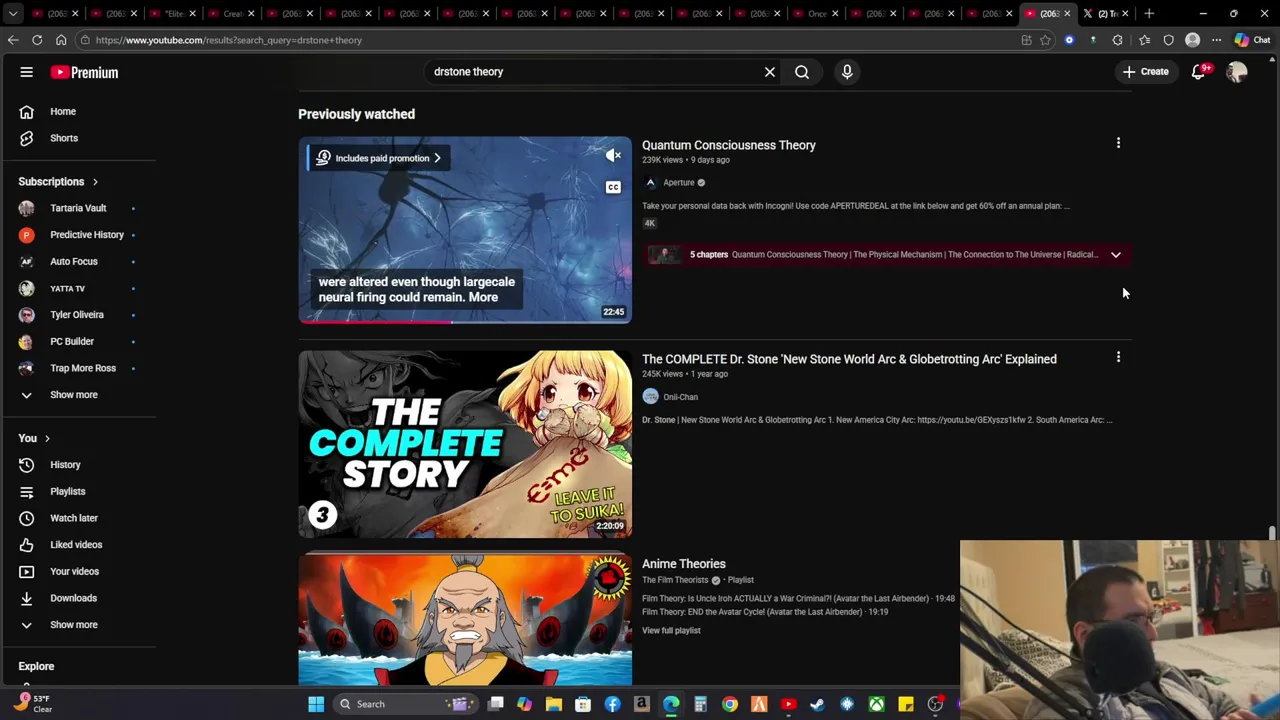
Task: Open more options for Dr. Stone video
Action: click(x=1118, y=357)
